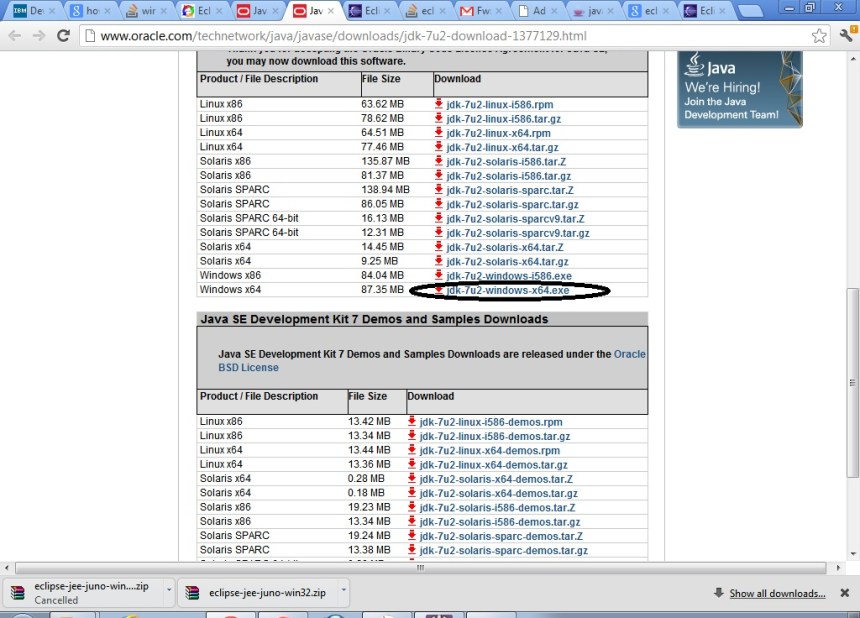Switch to the IBM 'De' tab

tap(32, 10)
